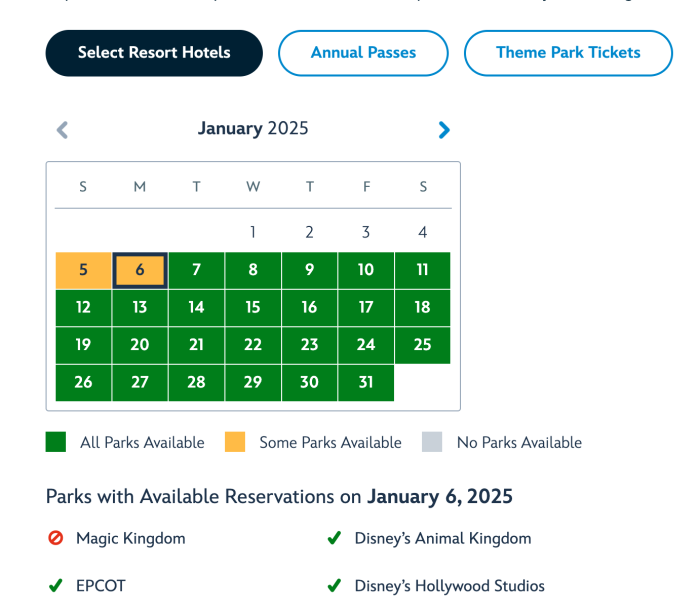The image size is (700, 611).
Task: Select the Select Resort Hotels tab
Action: pos(154,53)
